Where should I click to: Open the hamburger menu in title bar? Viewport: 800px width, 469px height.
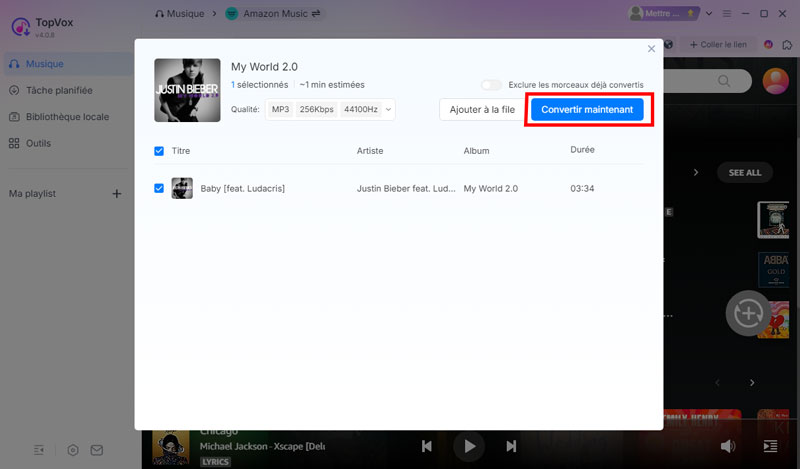tap(727, 14)
